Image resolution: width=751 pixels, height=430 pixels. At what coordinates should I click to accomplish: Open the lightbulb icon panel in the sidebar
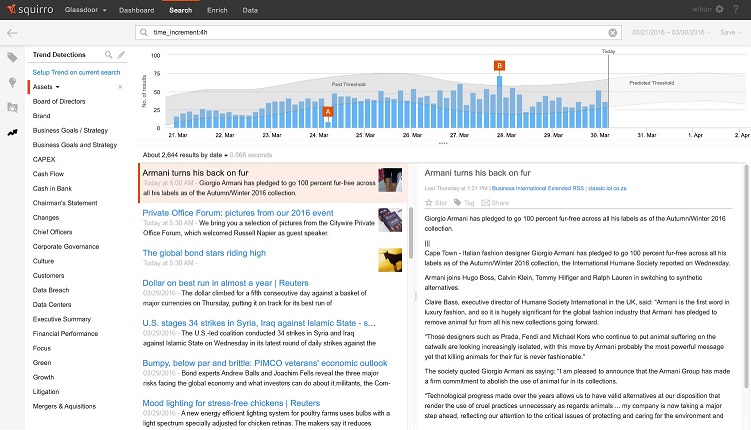[12, 81]
